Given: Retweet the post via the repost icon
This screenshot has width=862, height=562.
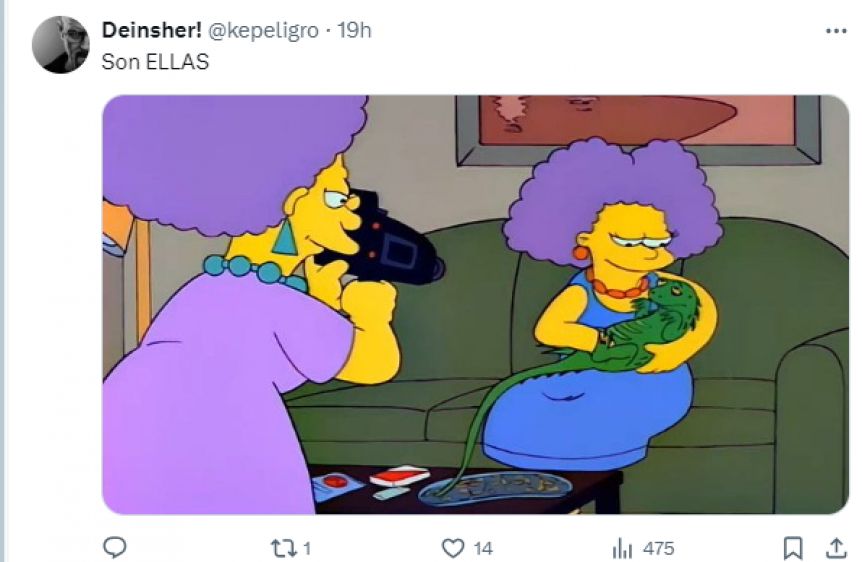Looking at the screenshot, I should click(x=284, y=548).
